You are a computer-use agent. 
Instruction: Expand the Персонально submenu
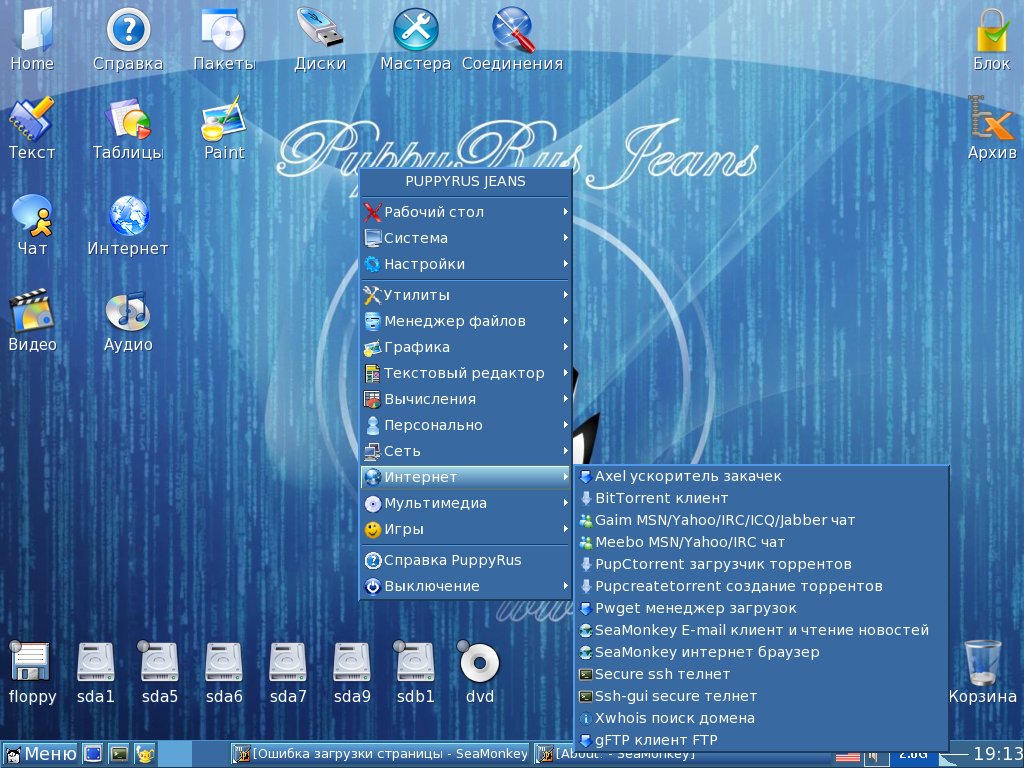[466, 425]
